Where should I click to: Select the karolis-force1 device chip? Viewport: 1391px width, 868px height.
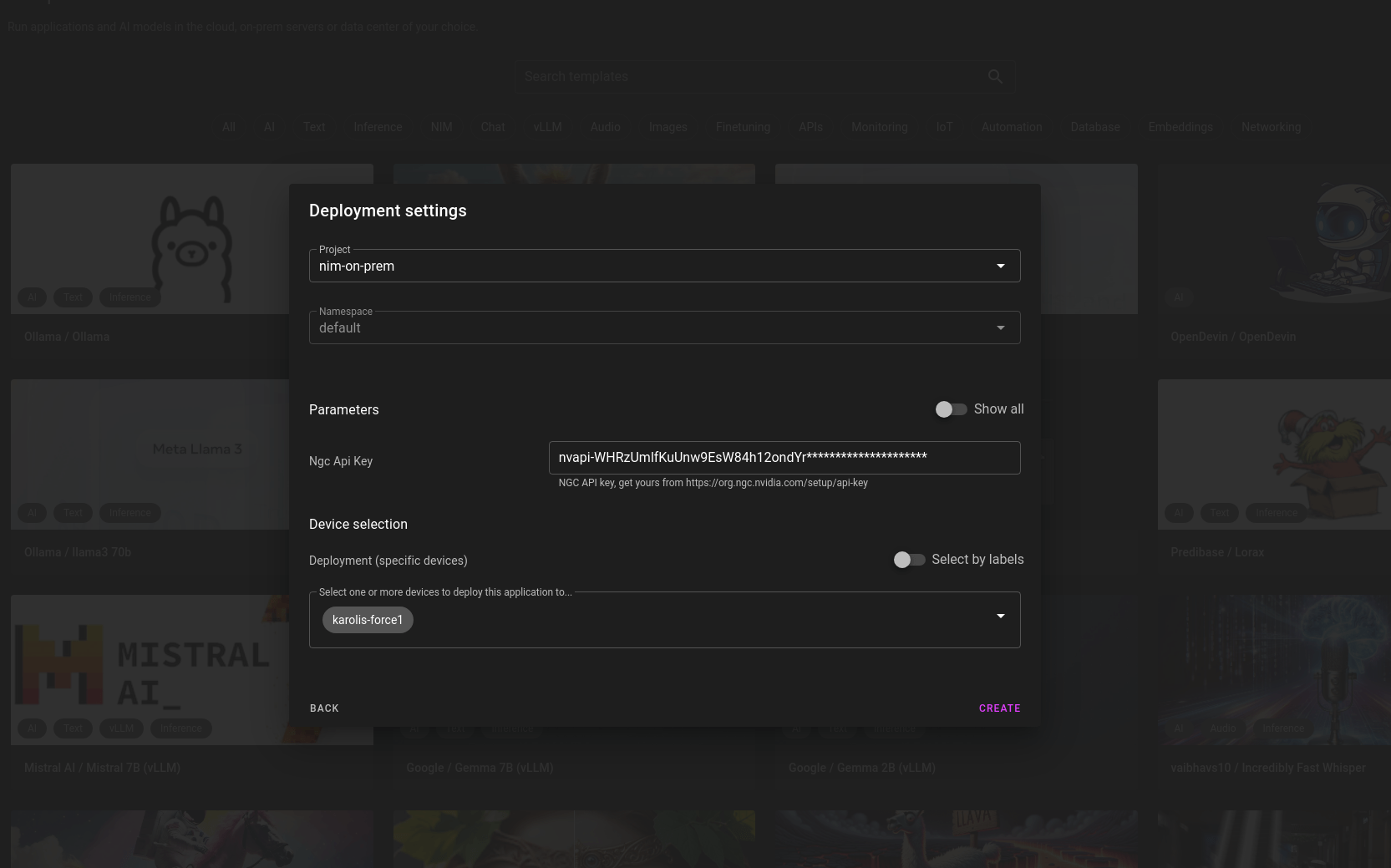[368, 620]
